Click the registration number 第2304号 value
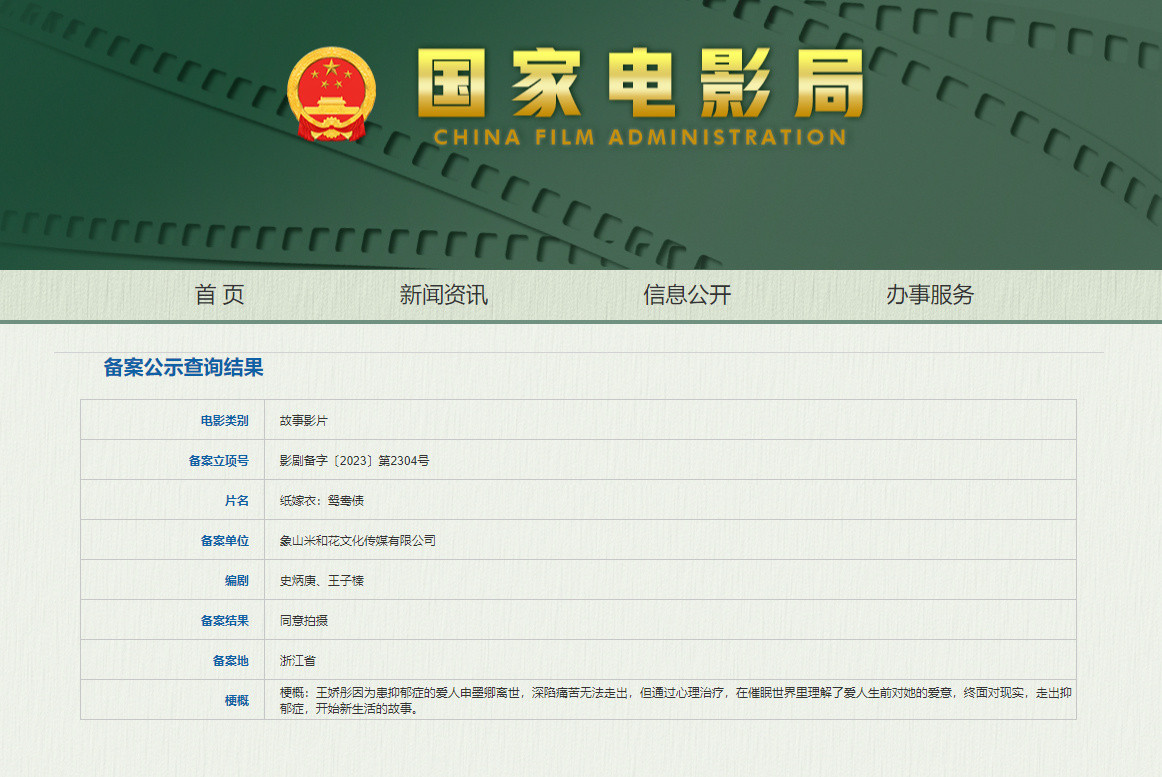Viewport: 1162px width, 777px height. [x=354, y=461]
